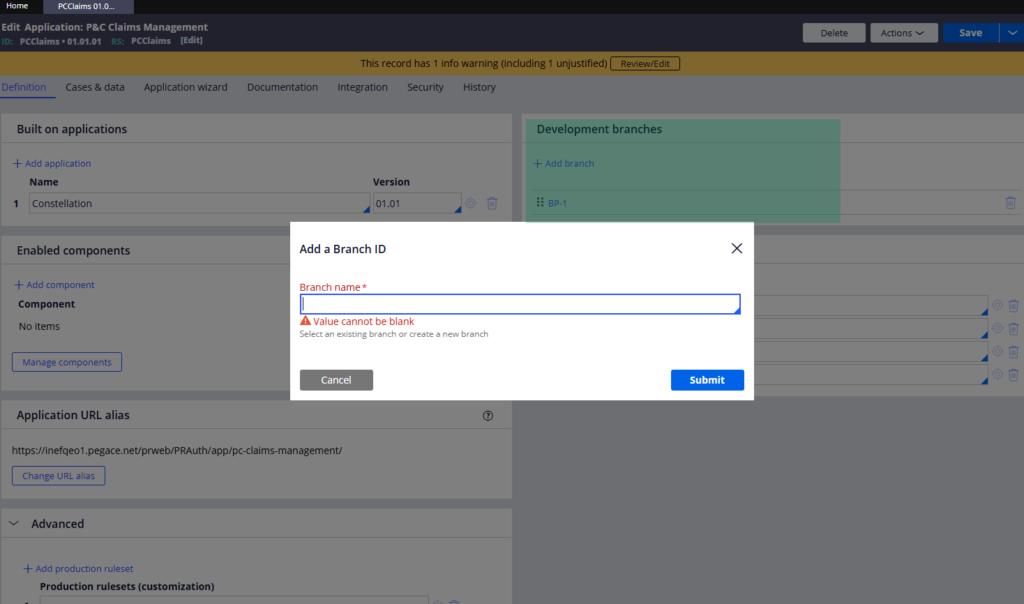Click the Development branches heading
Viewport: 1024px width, 604px height.
(x=600, y=129)
